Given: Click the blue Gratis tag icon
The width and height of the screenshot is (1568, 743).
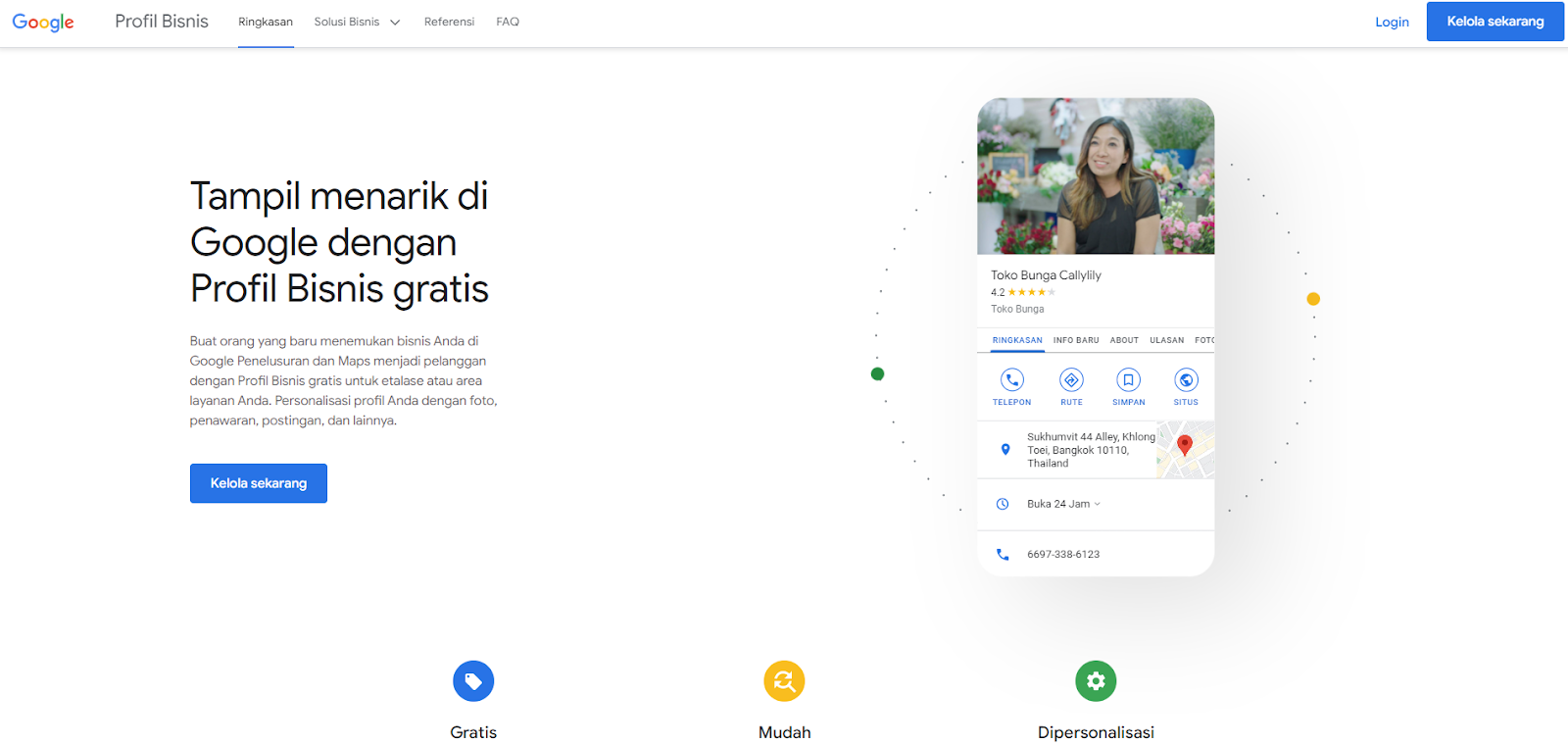Looking at the screenshot, I should (x=473, y=681).
